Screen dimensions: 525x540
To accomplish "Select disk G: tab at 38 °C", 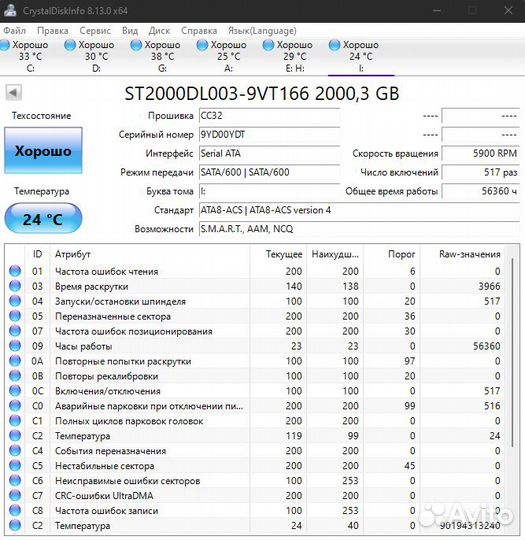I will click(x=163, y=56).
